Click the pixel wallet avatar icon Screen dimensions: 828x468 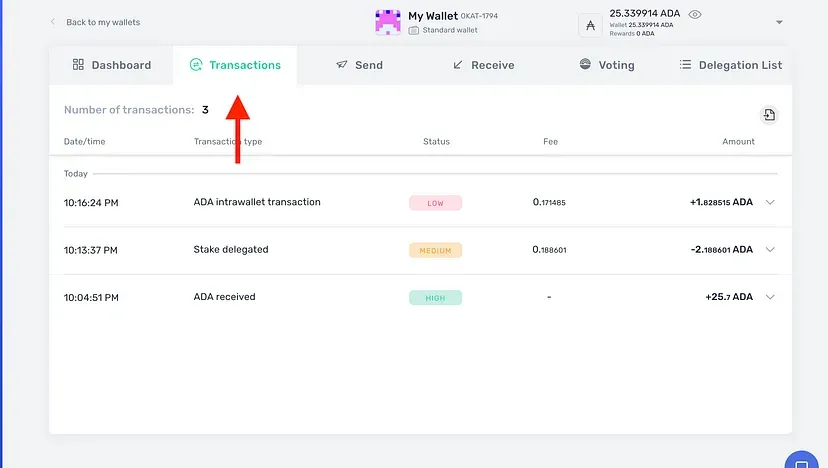(387, 22)
